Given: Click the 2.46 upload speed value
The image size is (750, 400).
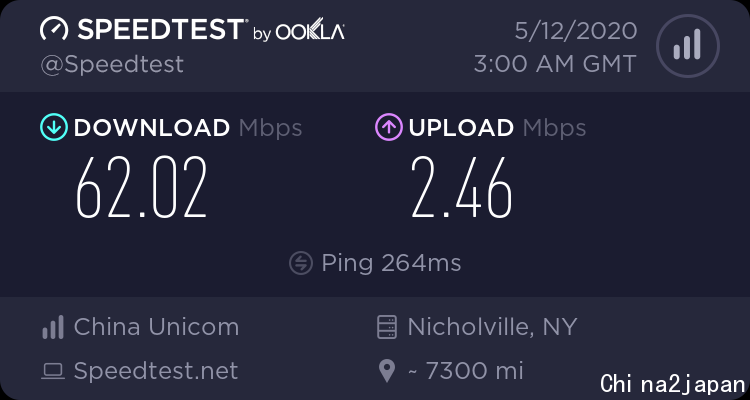Looking at the screenshot, I should click(x=462, y=188).
